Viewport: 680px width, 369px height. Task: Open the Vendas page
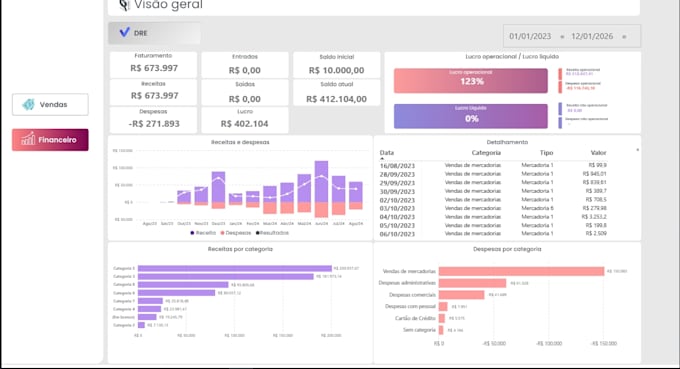(x=50, y=104)
